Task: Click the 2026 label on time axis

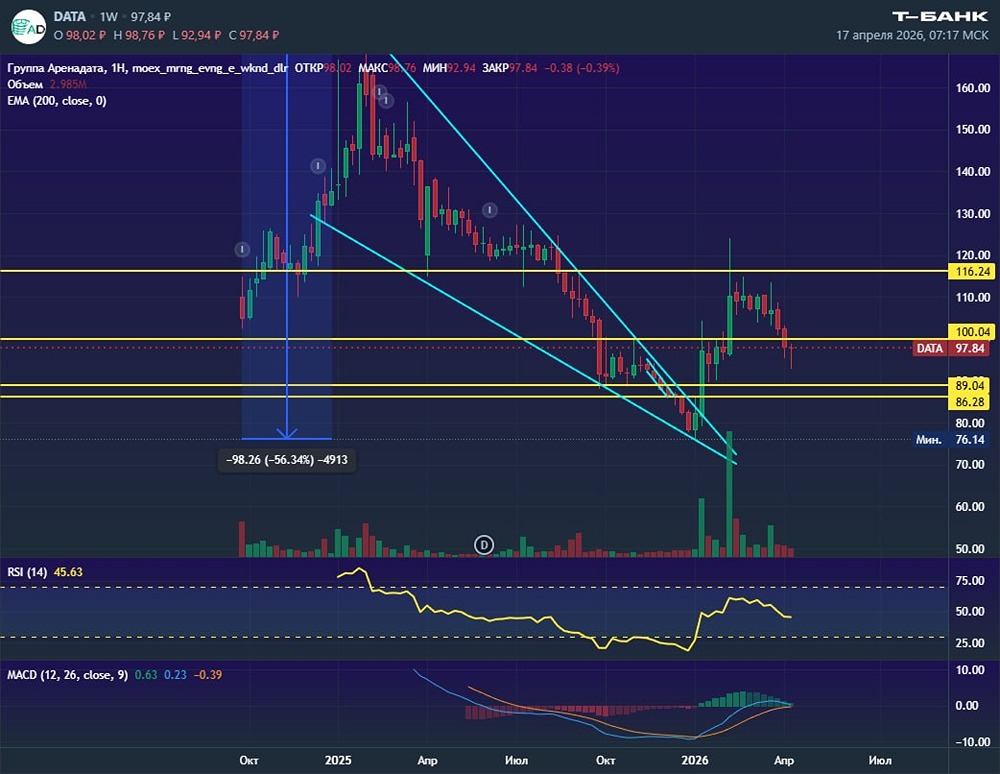Action: [x=695, y=760]
